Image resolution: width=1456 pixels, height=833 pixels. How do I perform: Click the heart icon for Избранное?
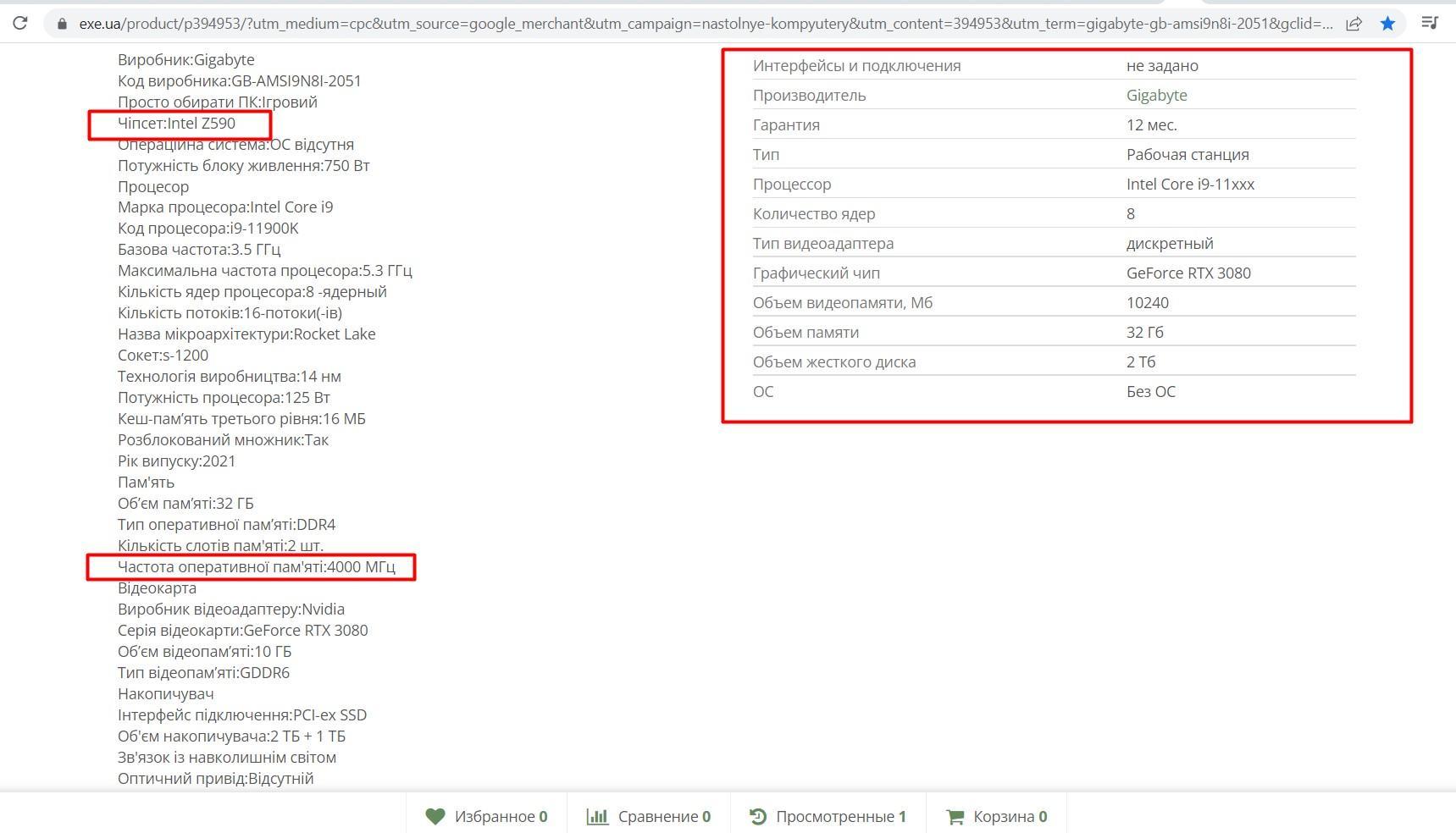pyautogui.click(x=435, y=816)
